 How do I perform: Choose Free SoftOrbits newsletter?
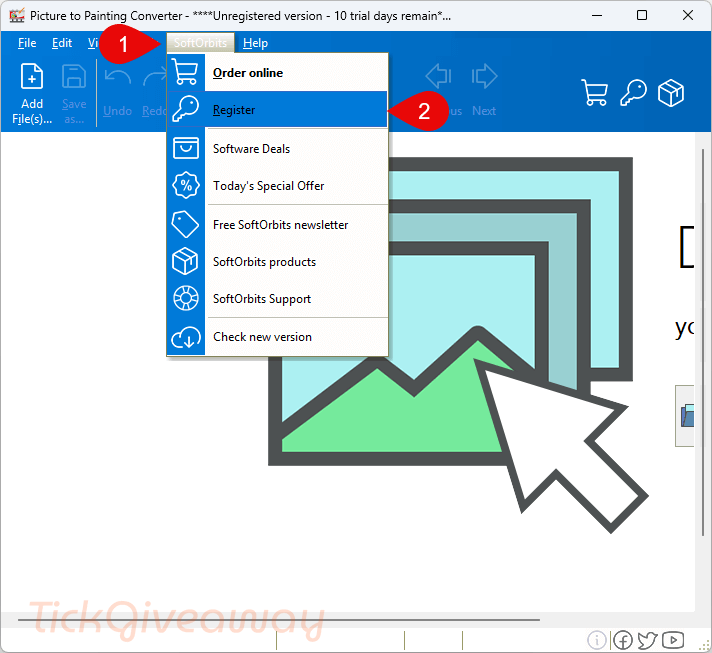277,225
